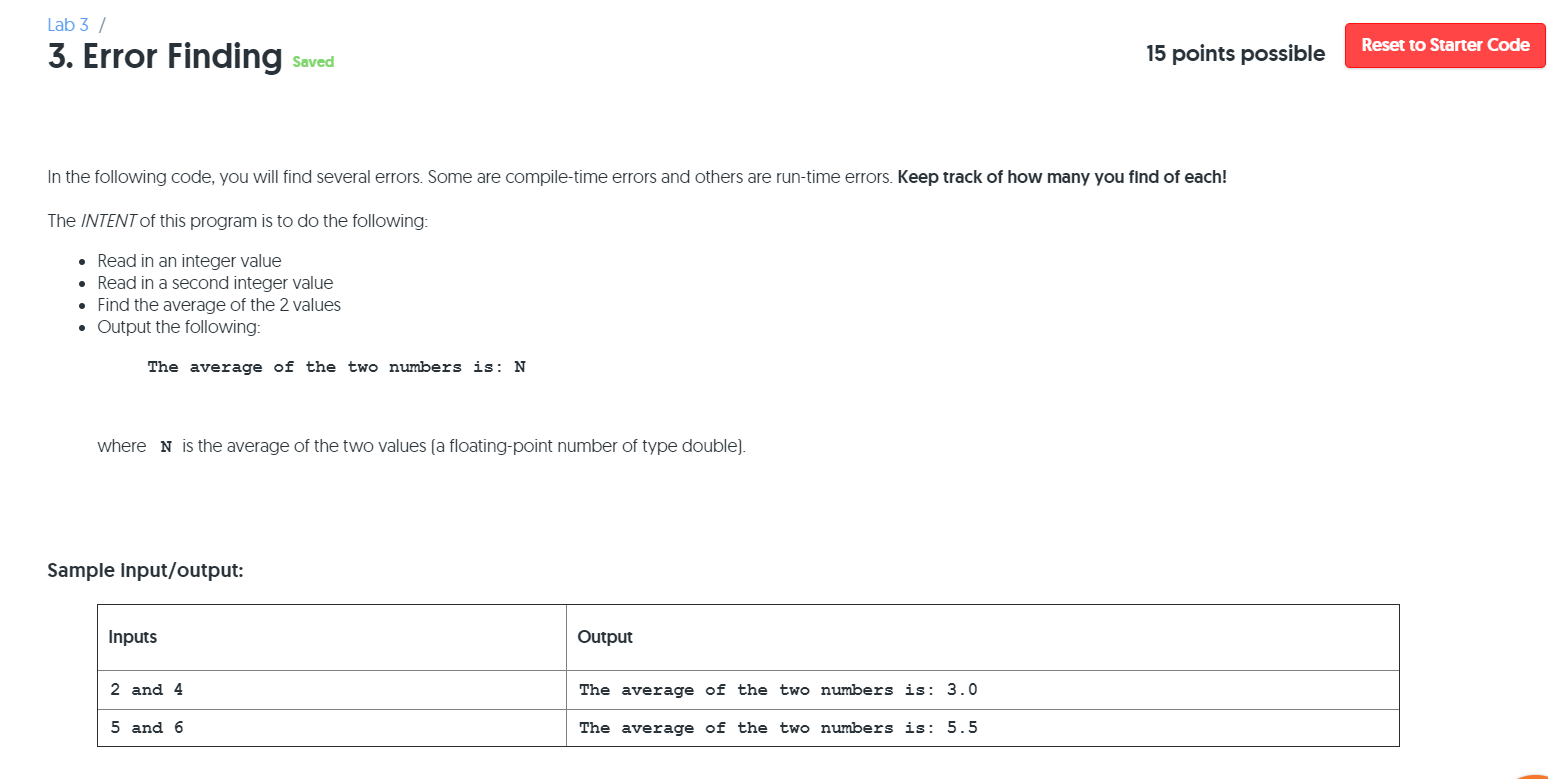Click the output cell ending in 3.0
This screenshot has width=1548, height=779.
tap(982, 690)
